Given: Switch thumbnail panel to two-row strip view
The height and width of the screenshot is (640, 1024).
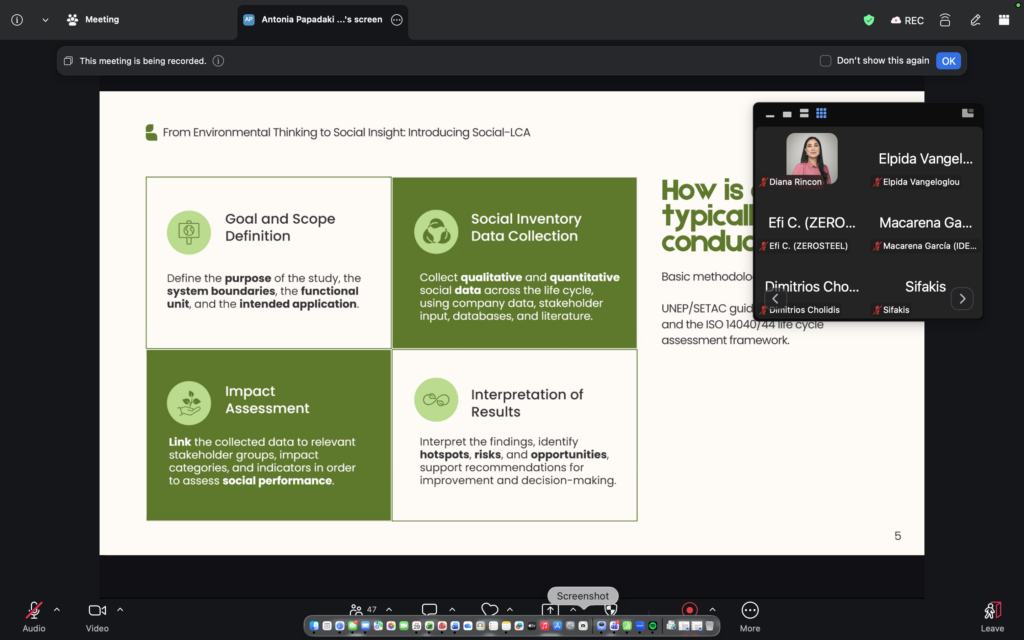Looking at the screenshot, I should click(x=804, y=114).
